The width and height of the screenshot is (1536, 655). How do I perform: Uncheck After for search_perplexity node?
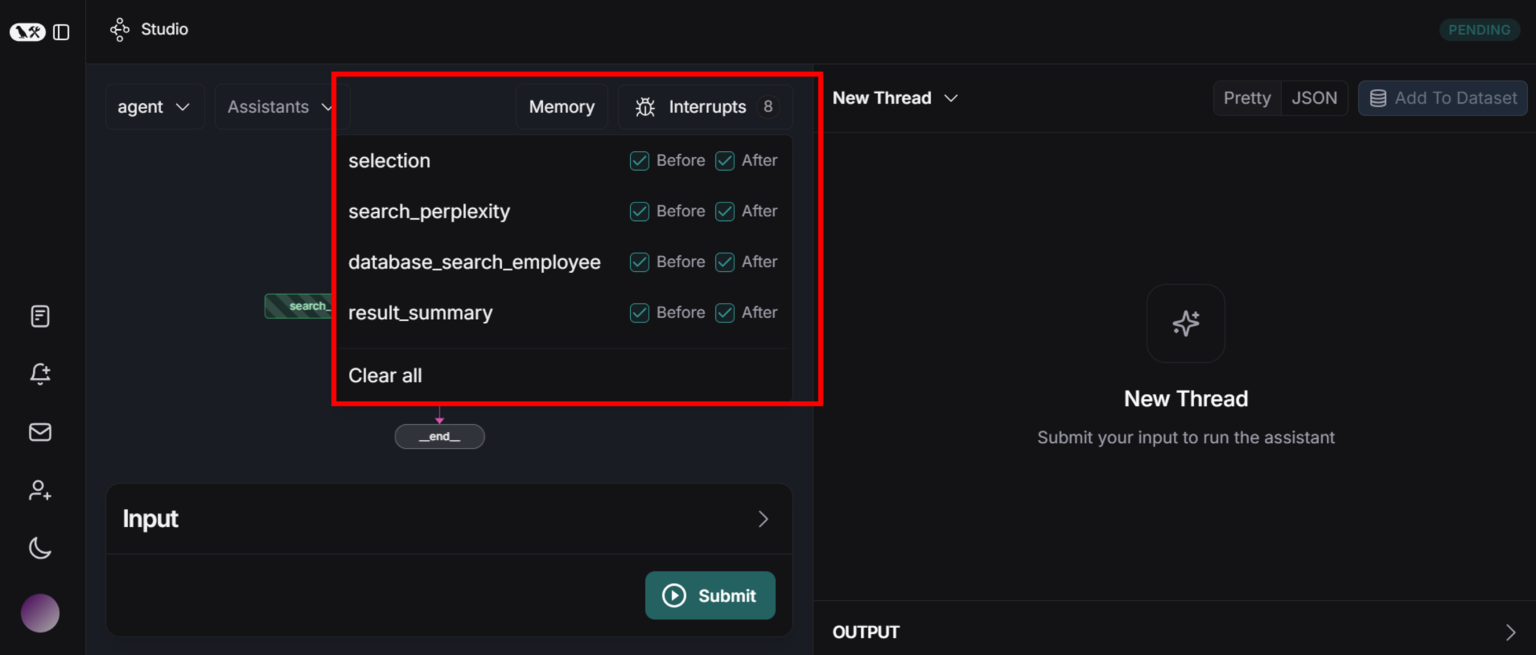725,211
